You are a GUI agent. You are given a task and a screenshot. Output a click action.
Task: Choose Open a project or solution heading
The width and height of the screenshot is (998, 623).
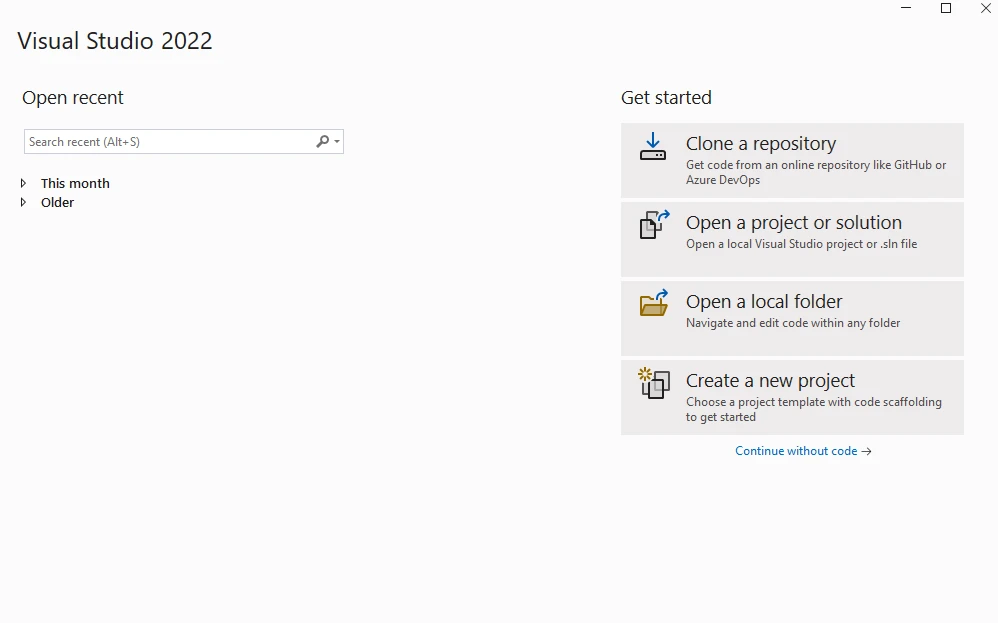[793, 222]
